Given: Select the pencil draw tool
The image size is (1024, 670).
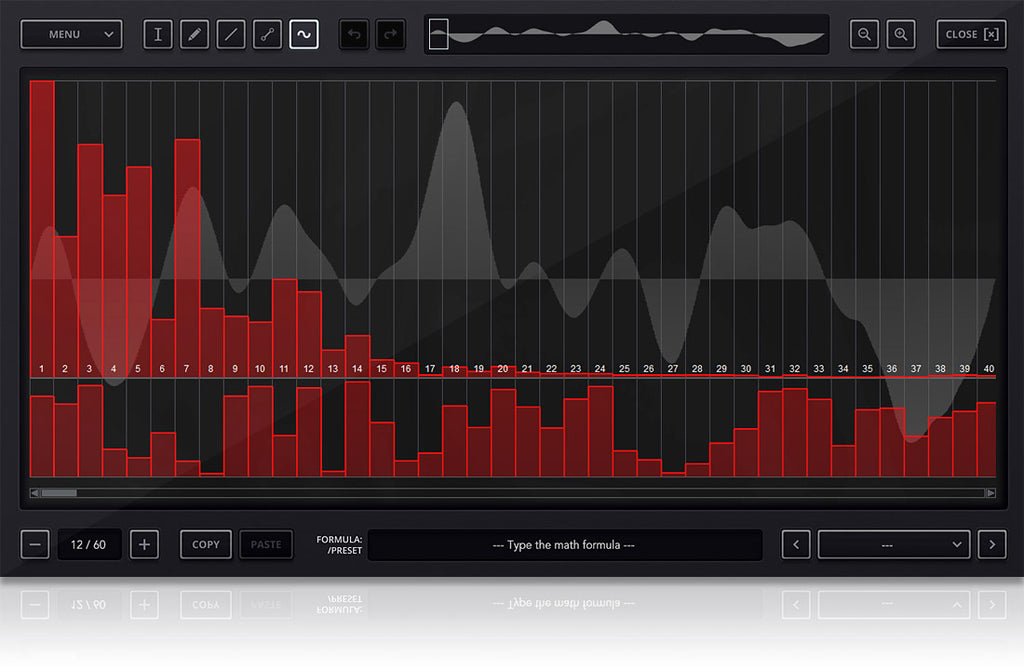Looking at the screenshot, I should tap(194, 34).
